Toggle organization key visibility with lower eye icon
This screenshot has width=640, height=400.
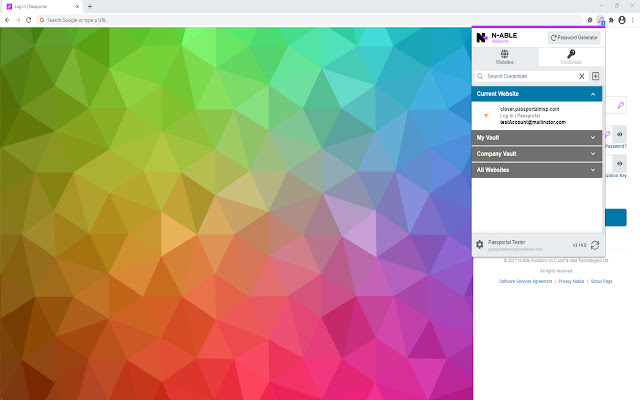[620, 163]
